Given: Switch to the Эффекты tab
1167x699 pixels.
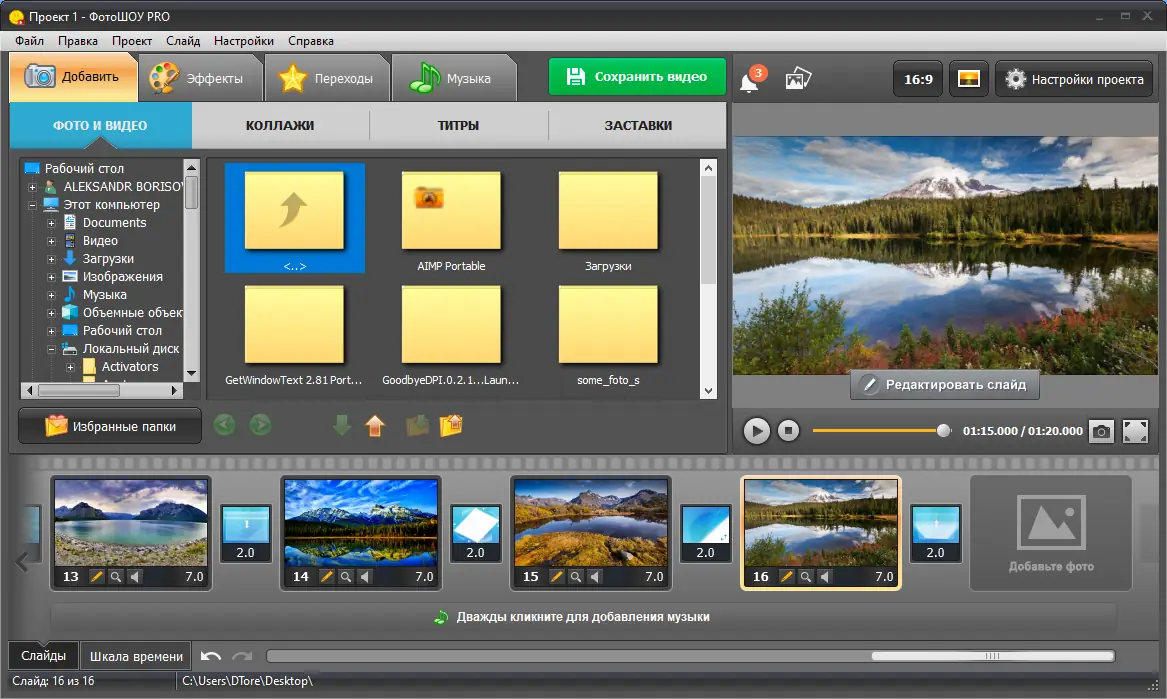Looking at the screenshot, I should [200, 78].
